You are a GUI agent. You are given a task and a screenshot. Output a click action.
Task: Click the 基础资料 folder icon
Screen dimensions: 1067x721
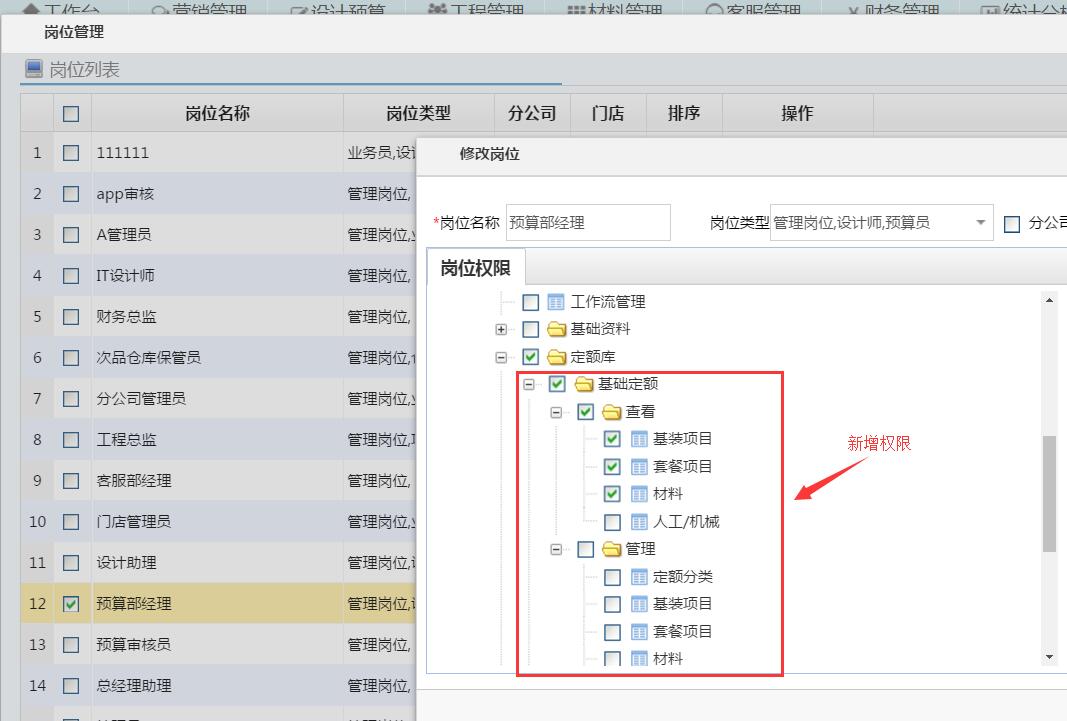[557, 329]
